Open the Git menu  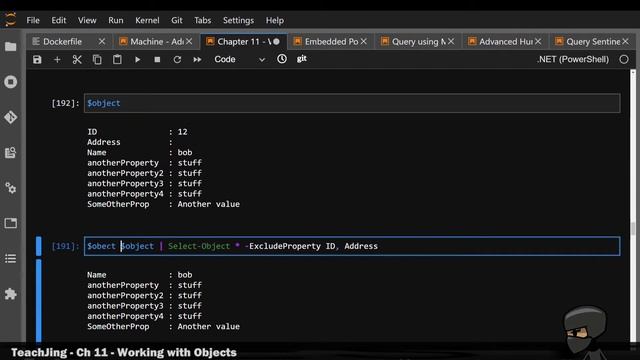pos(177,20)
